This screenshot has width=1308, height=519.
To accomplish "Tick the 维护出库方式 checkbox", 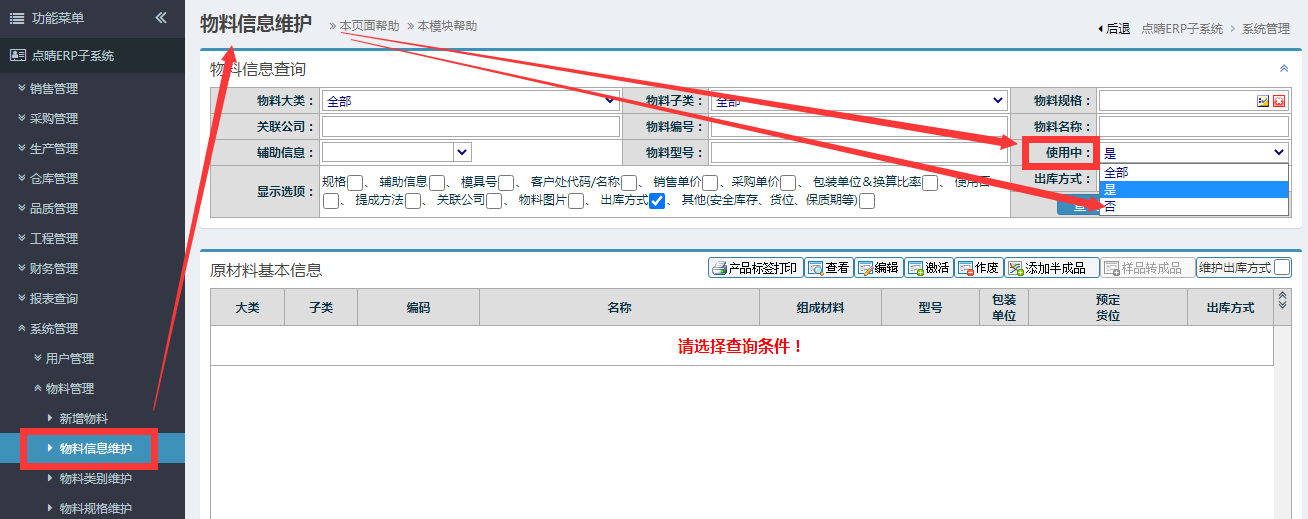I will point(1281,267).
